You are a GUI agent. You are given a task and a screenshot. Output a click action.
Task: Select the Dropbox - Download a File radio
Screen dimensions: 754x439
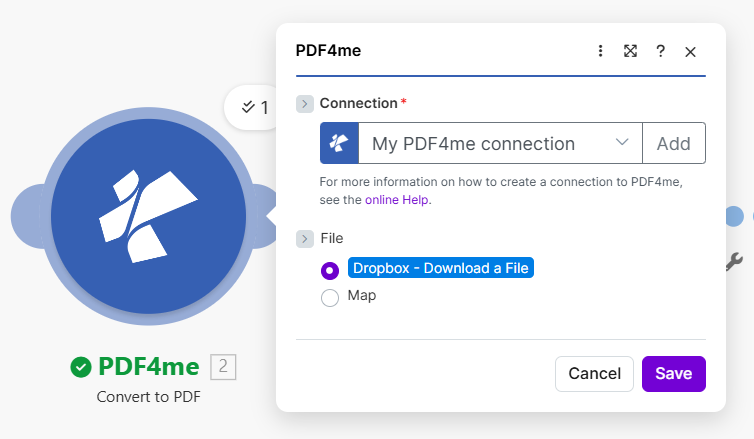click(x=330, y=270)
